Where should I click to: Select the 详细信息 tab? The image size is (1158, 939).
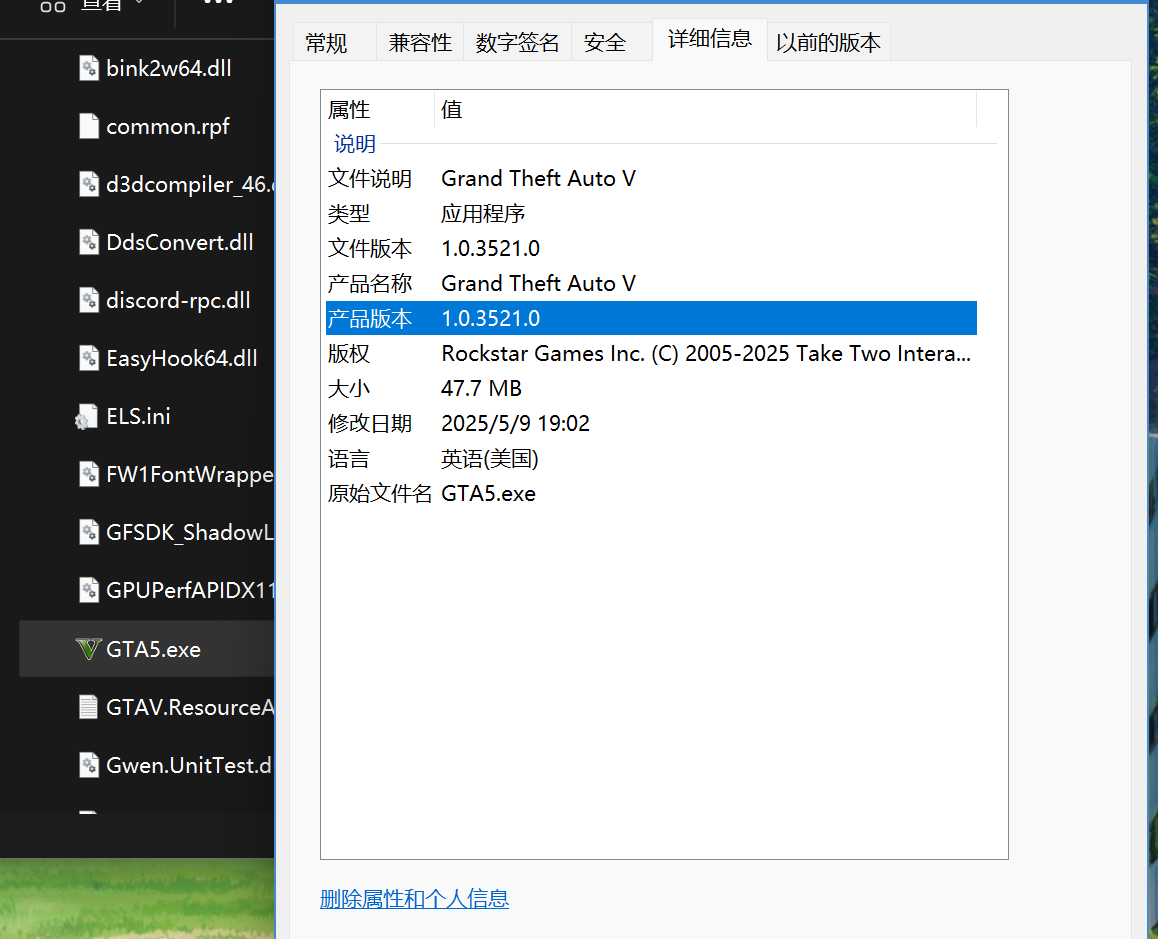(710, 39)
